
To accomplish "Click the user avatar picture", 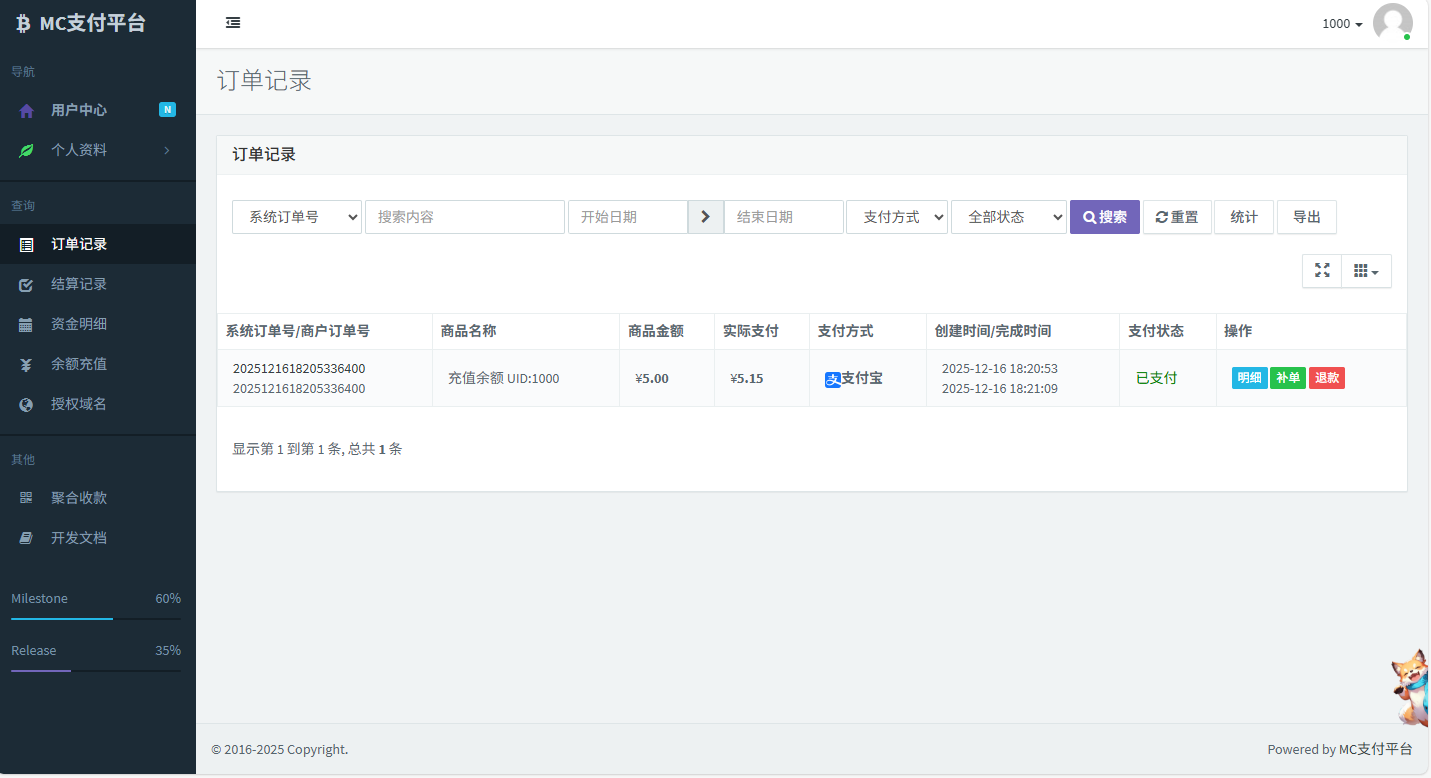I will click(x=1392, y=23).
